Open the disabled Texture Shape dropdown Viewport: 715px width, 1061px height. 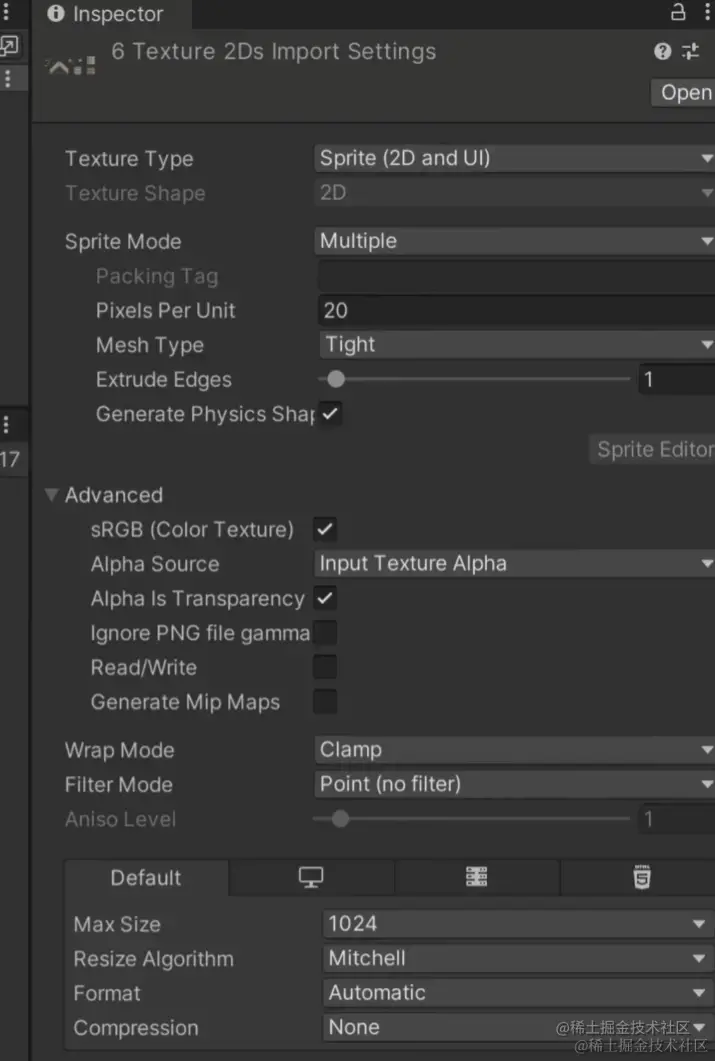[x=515, y=193]
